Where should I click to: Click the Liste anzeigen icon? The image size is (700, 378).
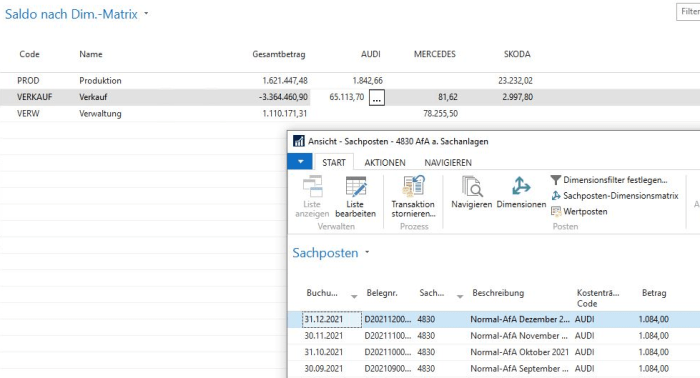312,187
